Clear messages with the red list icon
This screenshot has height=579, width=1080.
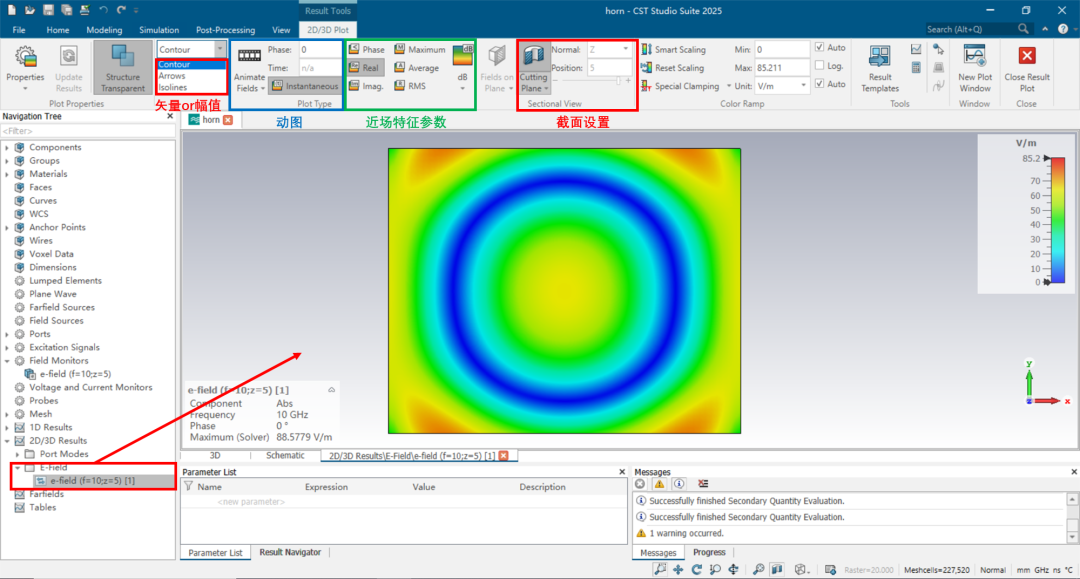pyautogui.click(x=704, y=484)
